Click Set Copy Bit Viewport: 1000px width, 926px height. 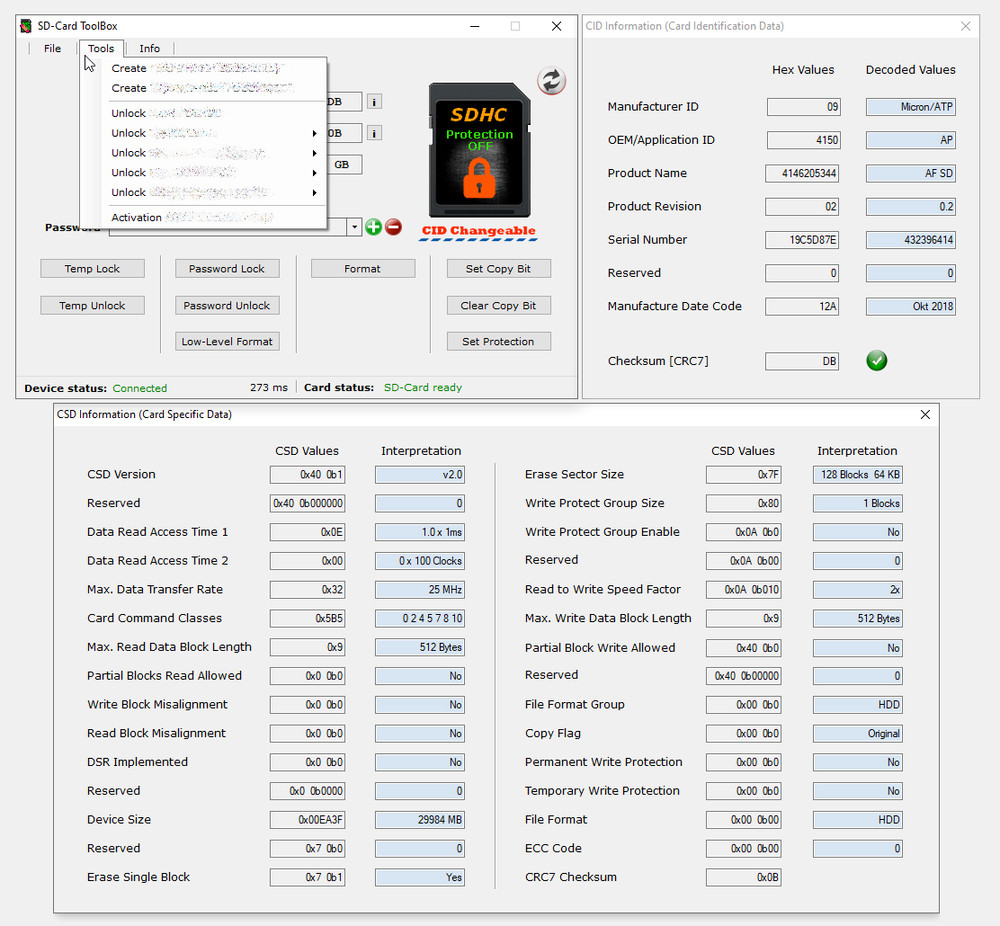(x=498, y=268)
